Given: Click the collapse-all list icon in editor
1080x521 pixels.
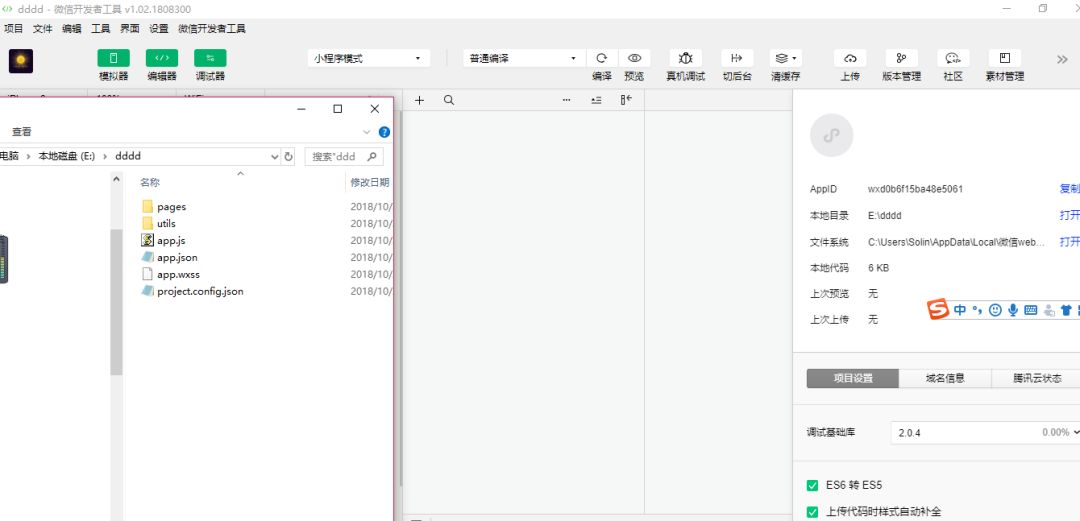Looking at the screenshot, I should tap(596, 100).
